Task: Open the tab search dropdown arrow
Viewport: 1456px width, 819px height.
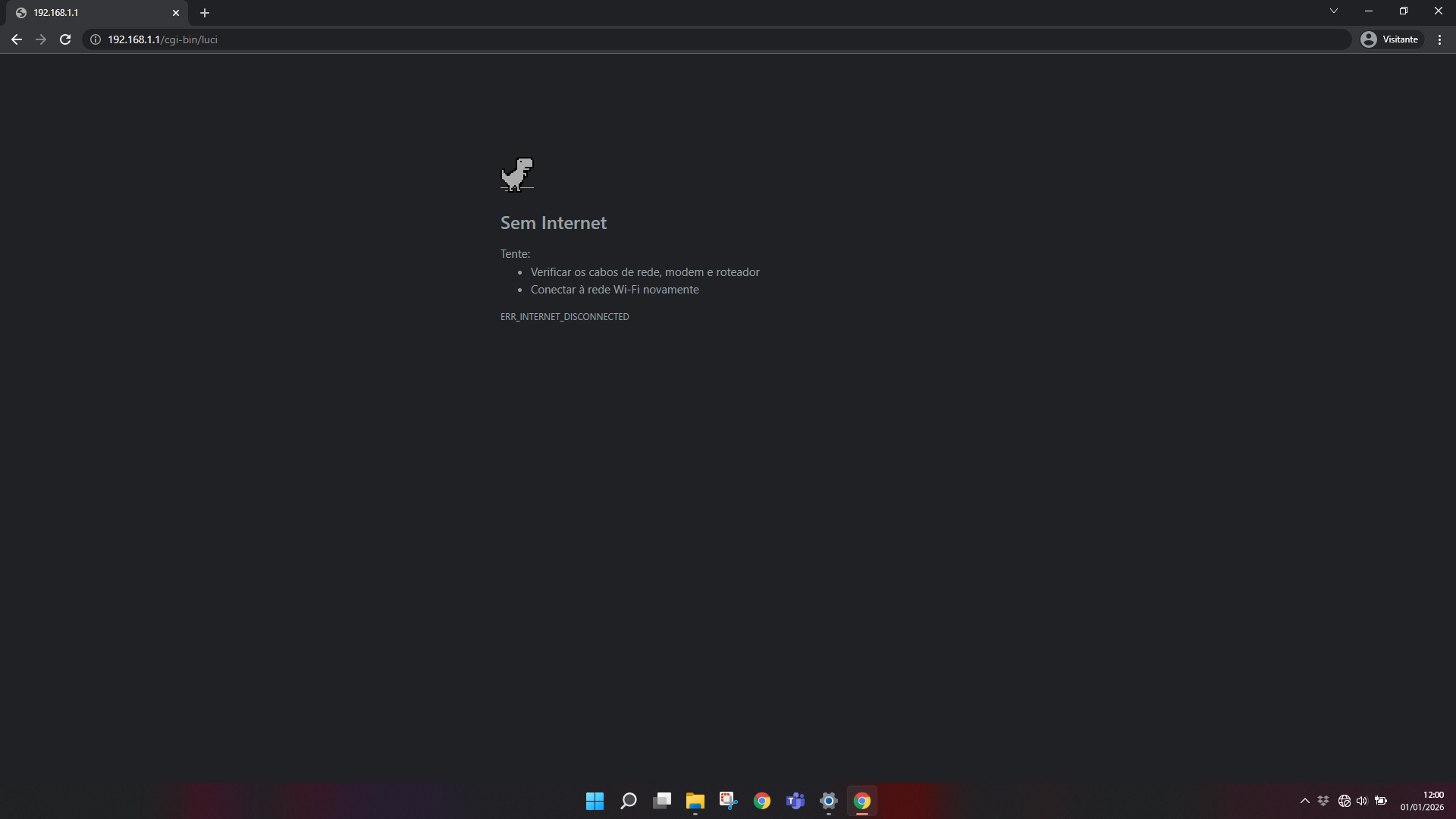Action: coord(1333,11)
